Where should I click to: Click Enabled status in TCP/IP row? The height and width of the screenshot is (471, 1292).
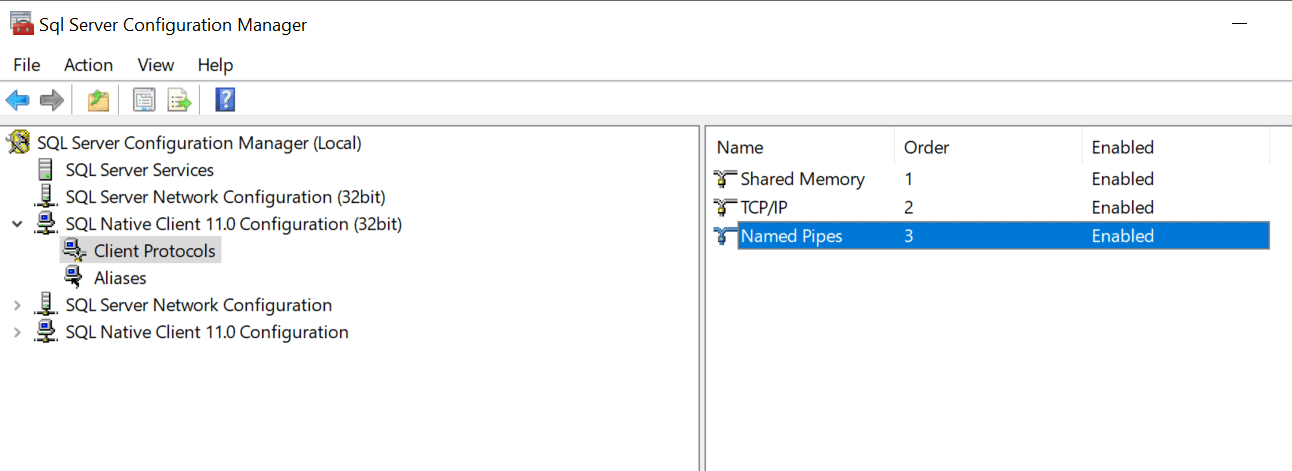pyautogui.click(x=1122, y=208)
